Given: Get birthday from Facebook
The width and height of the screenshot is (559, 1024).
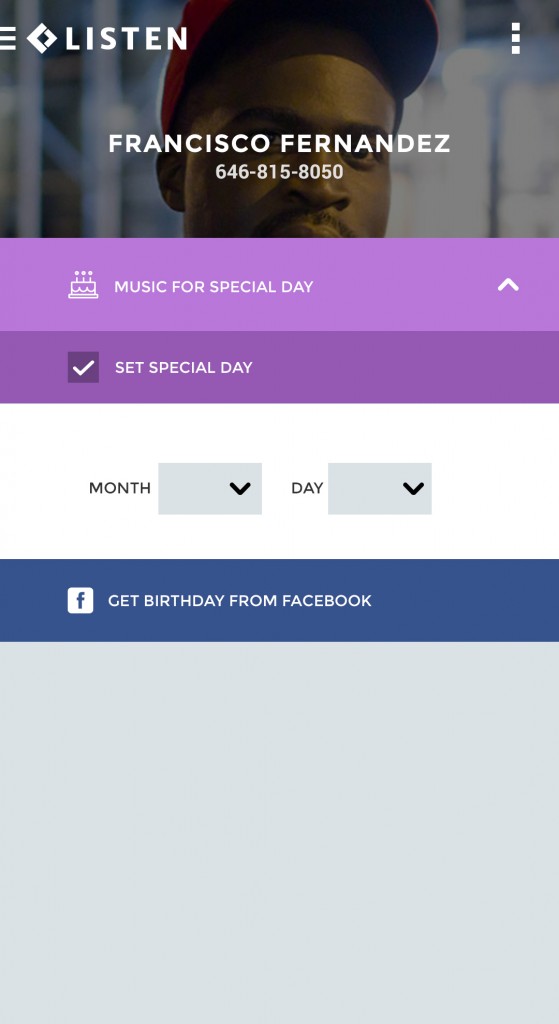Looking at the screenshot, I should (280, 600).
